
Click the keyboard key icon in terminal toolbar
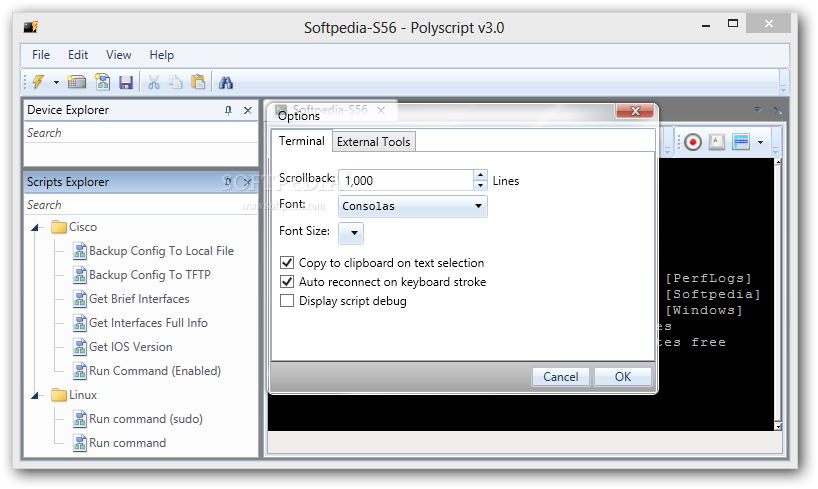(717, 141)
